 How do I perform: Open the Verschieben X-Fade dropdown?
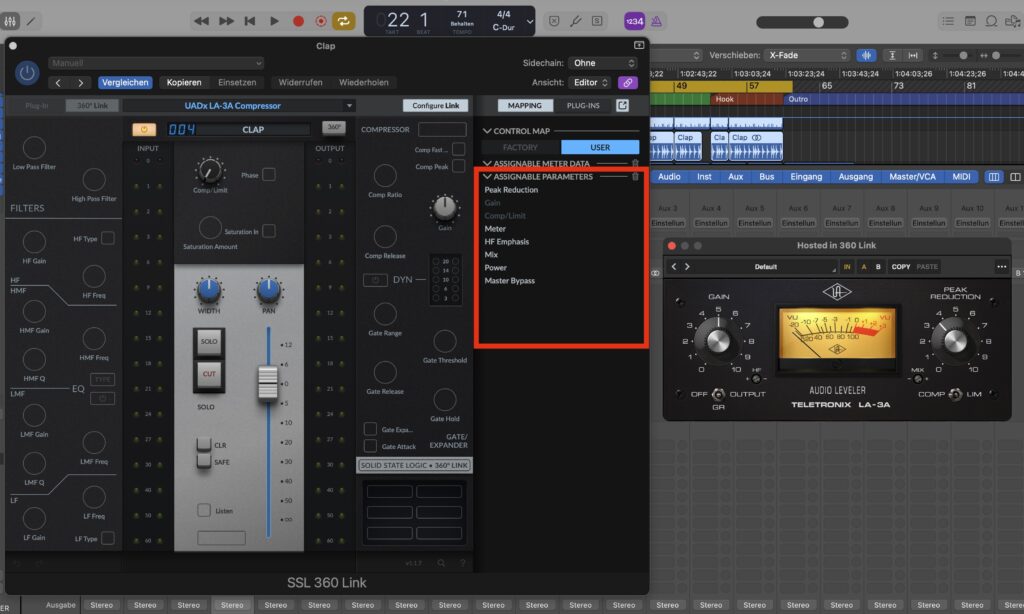[808, 56]
